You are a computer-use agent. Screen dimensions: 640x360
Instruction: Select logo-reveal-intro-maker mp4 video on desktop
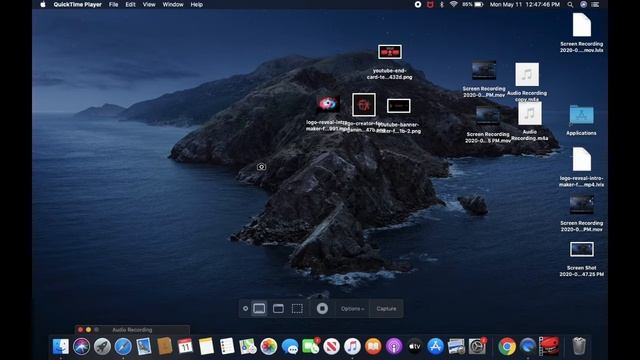(x=328, y=104)
